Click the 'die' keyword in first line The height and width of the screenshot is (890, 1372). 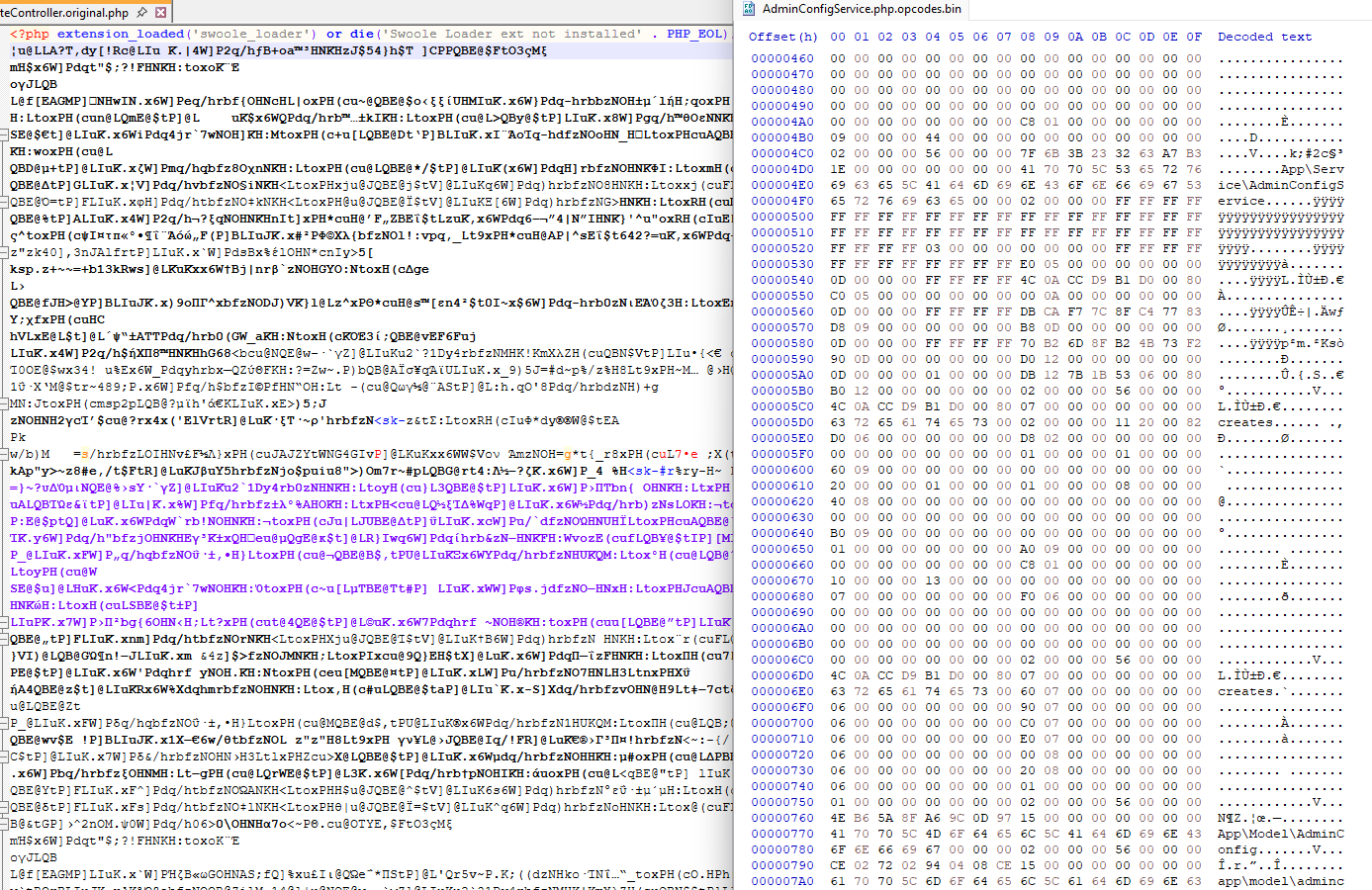[362, 34]
